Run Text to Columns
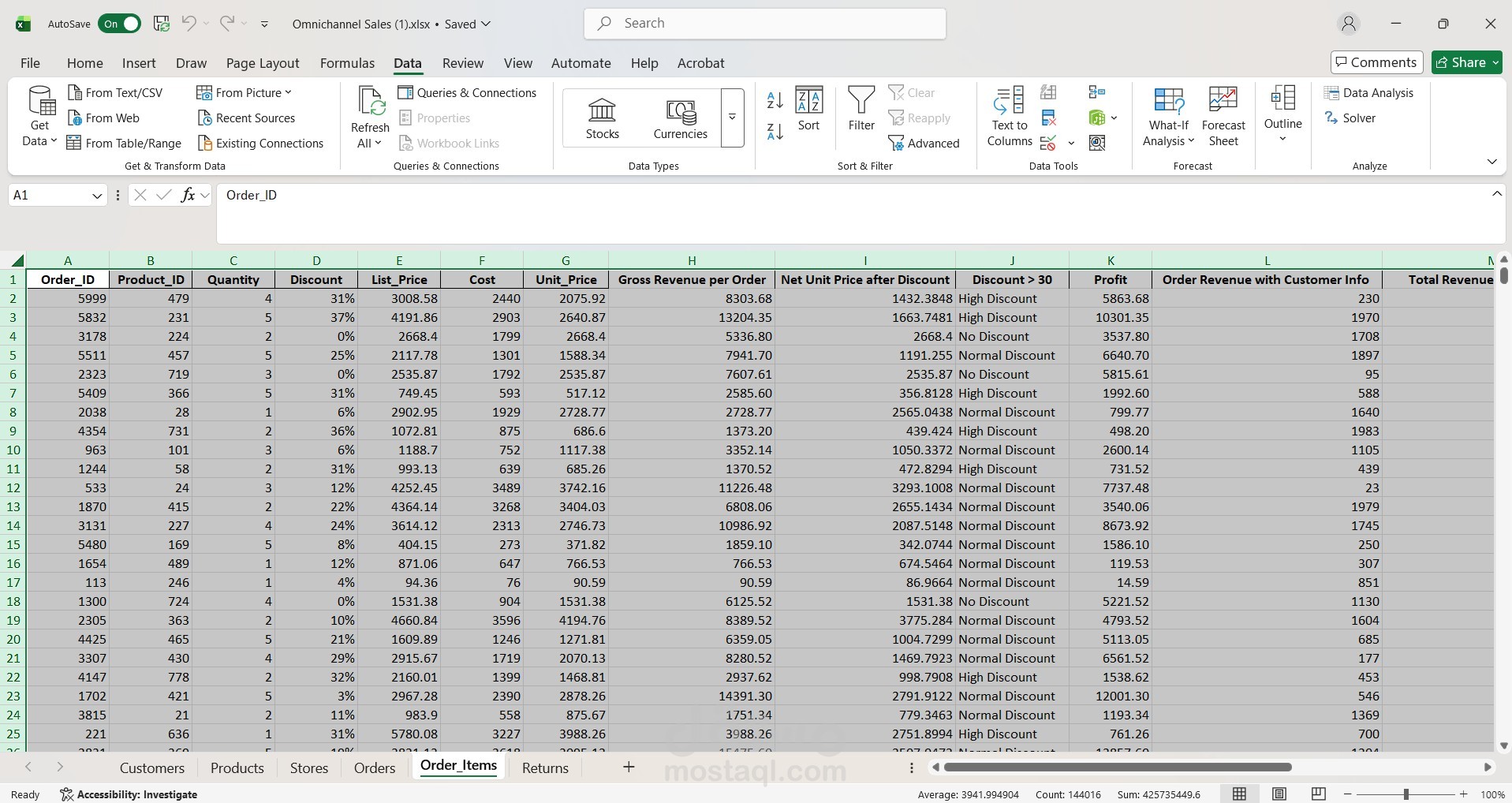Viewport: 1512px width, 803px height. 1009,117
